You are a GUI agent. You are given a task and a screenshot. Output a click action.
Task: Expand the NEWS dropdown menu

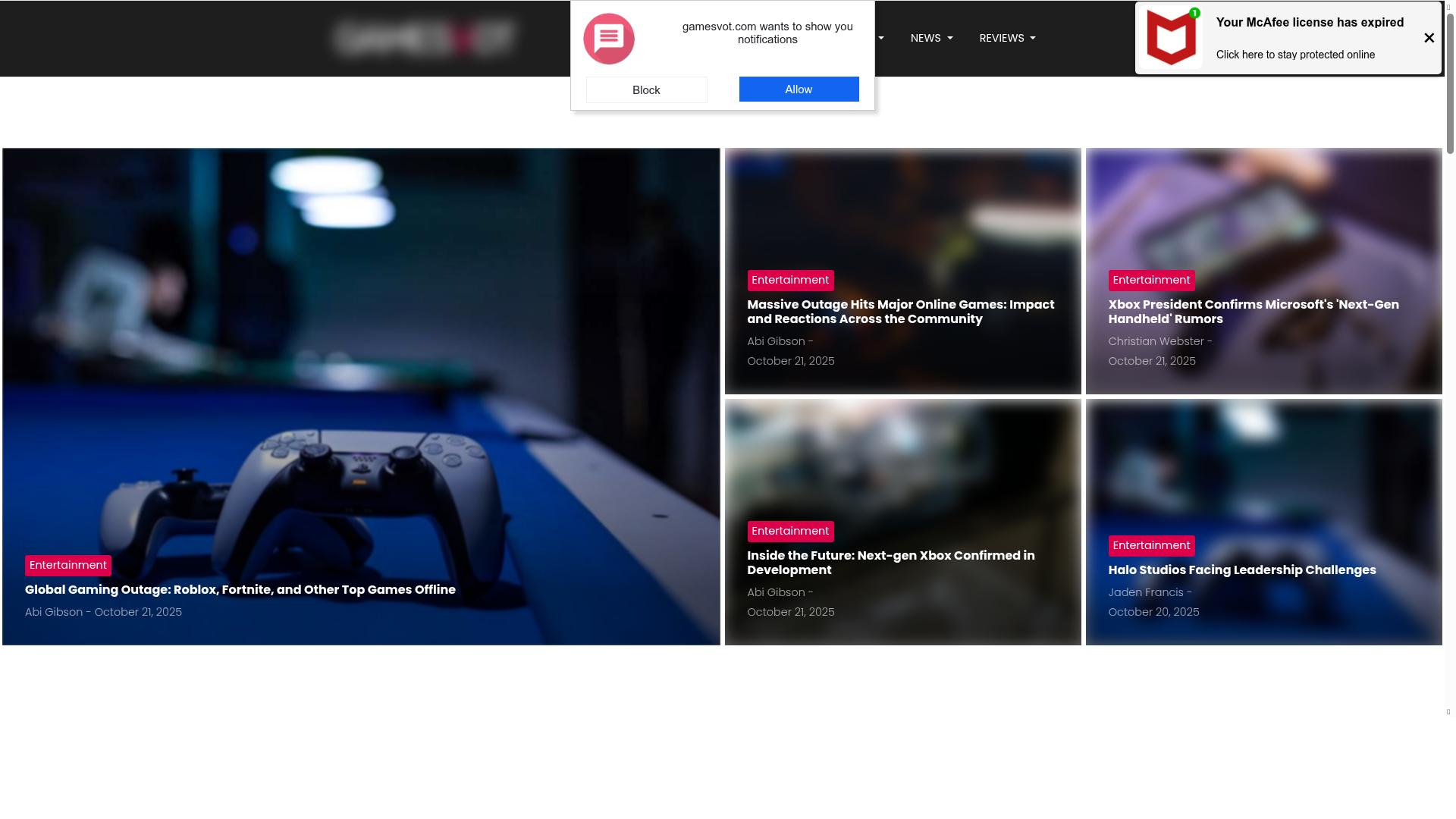931,38
